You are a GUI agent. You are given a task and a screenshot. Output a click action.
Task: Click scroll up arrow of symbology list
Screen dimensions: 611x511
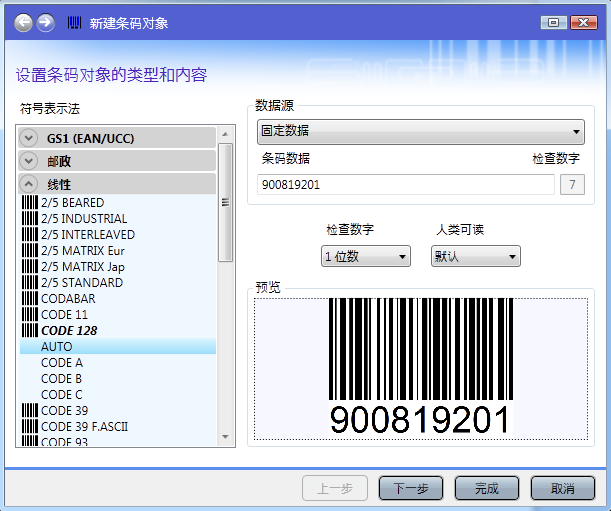(225, 134)
